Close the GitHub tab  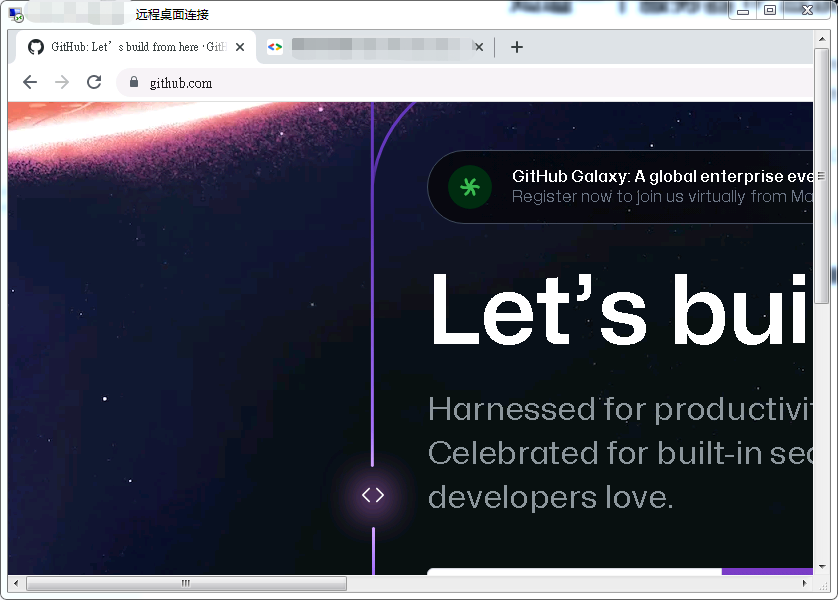pyautogui.click(x=240, y=47)
